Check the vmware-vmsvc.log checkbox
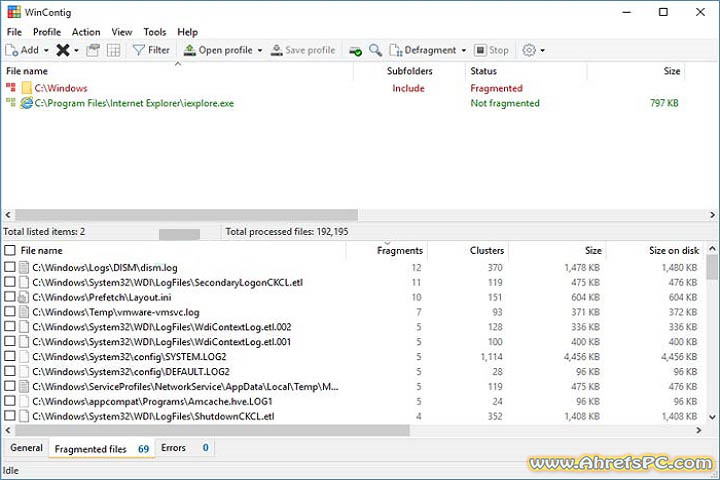 (x=10, y=311)
